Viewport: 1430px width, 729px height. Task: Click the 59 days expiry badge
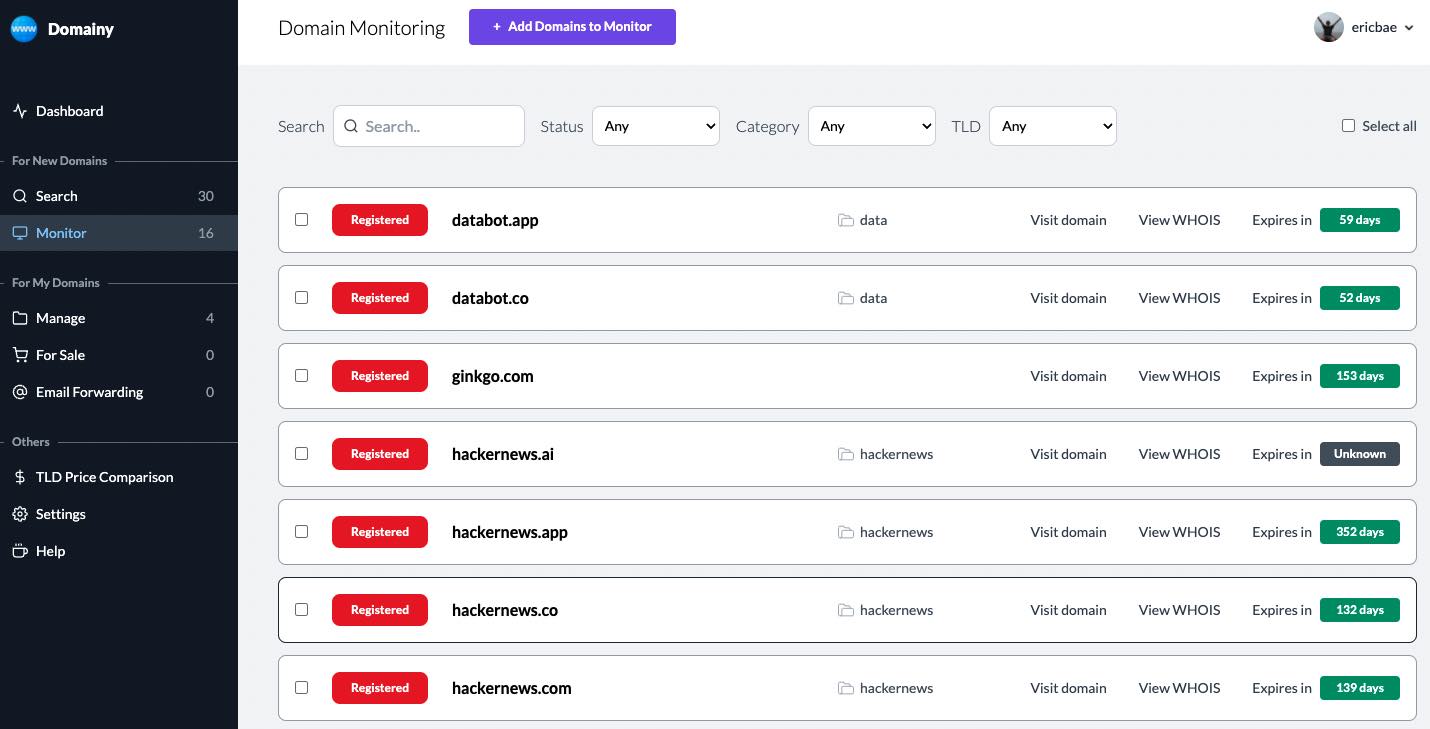point(1360,220)
